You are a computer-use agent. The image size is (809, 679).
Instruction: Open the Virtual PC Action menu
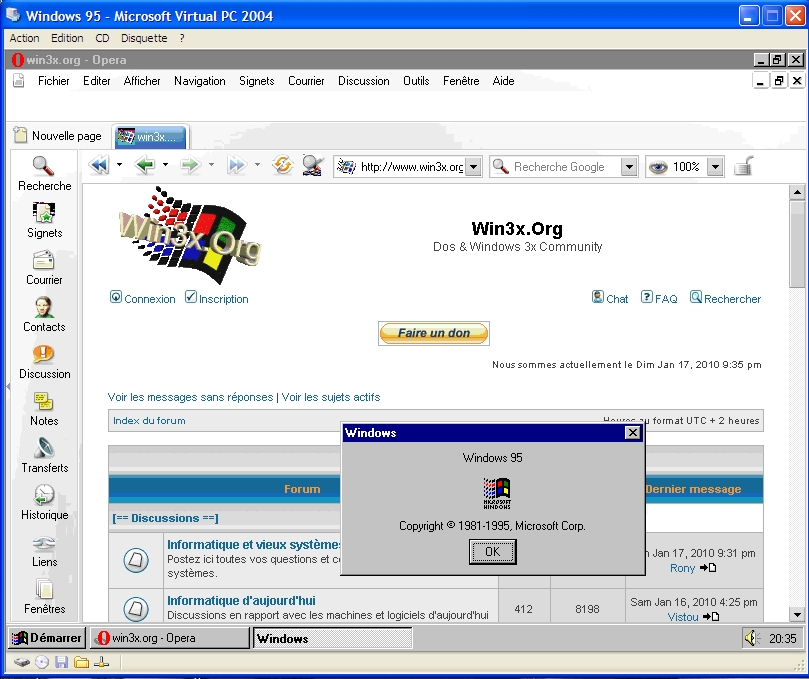[24, 38]
